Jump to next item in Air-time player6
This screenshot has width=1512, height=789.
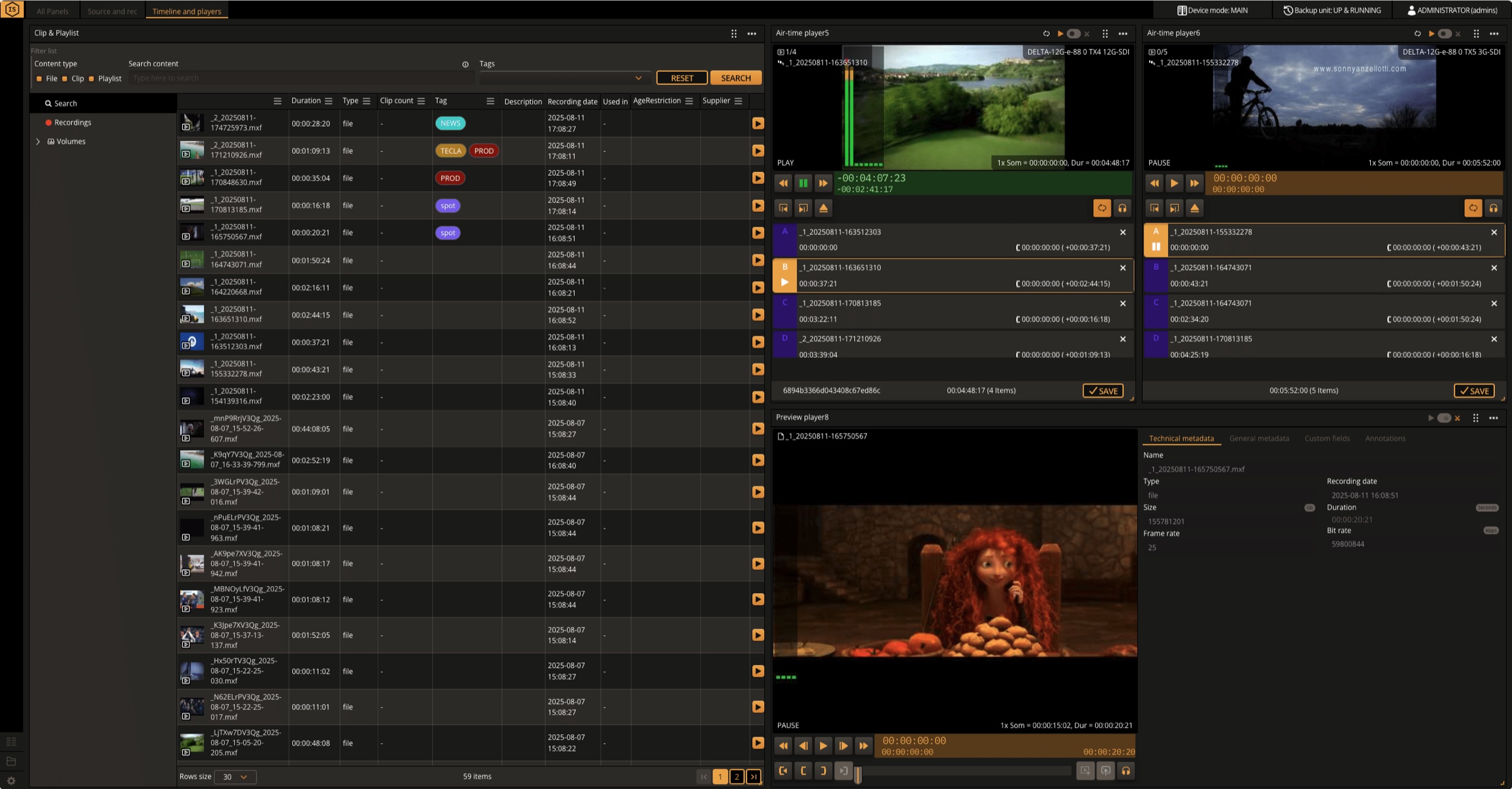[1174, 208]
